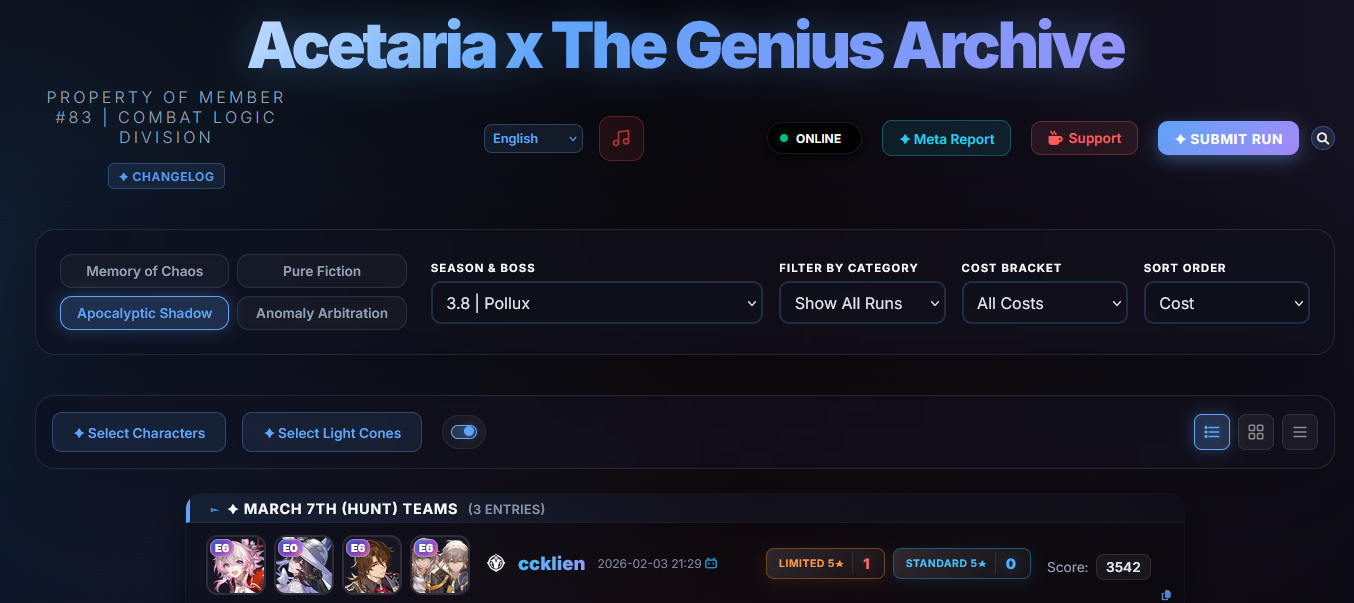
Task: Open the Cost Bracket dropdown
Action: point(1045,303)
